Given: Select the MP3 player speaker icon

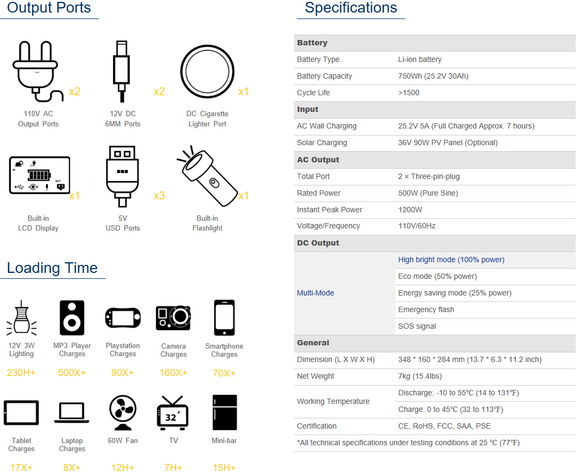Looking at the screenshot, I should (x=72, y=318).
